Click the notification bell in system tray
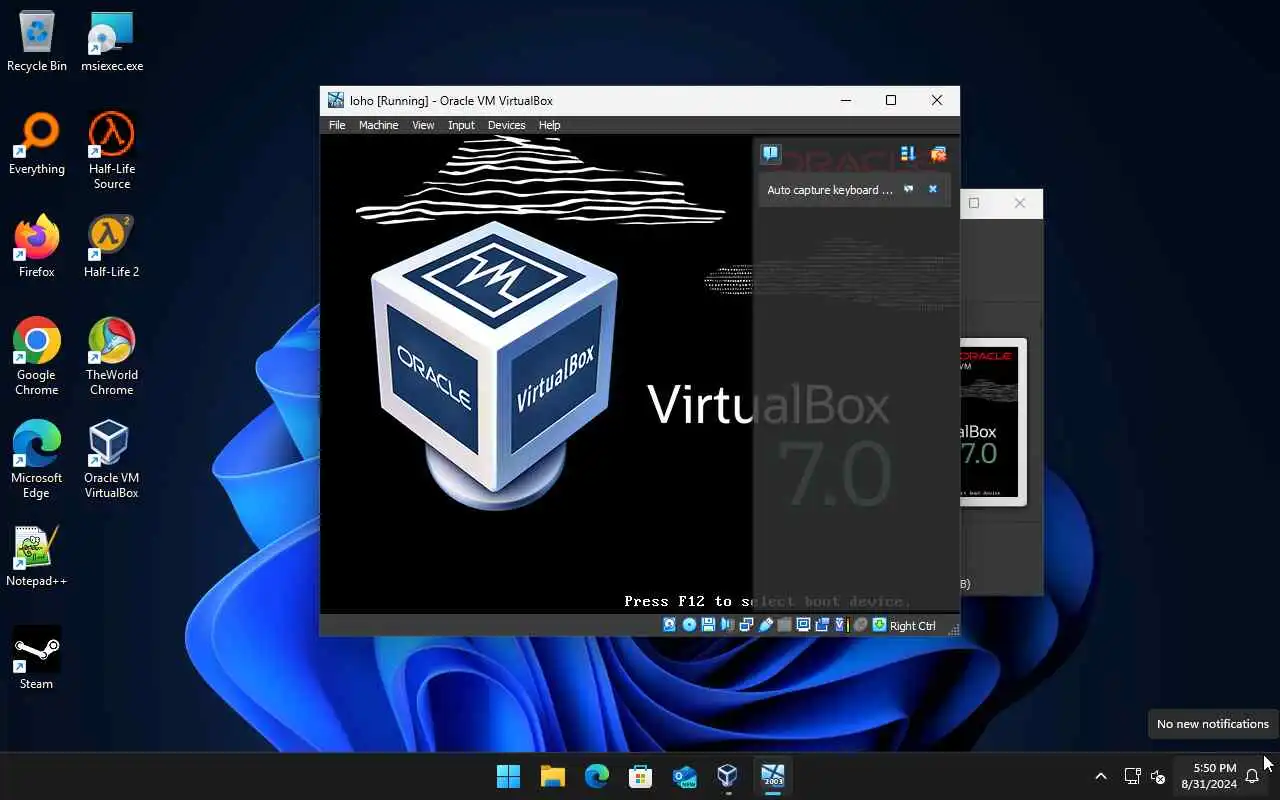Screen dimensions: 1280x800 [x=1252, y=776]
